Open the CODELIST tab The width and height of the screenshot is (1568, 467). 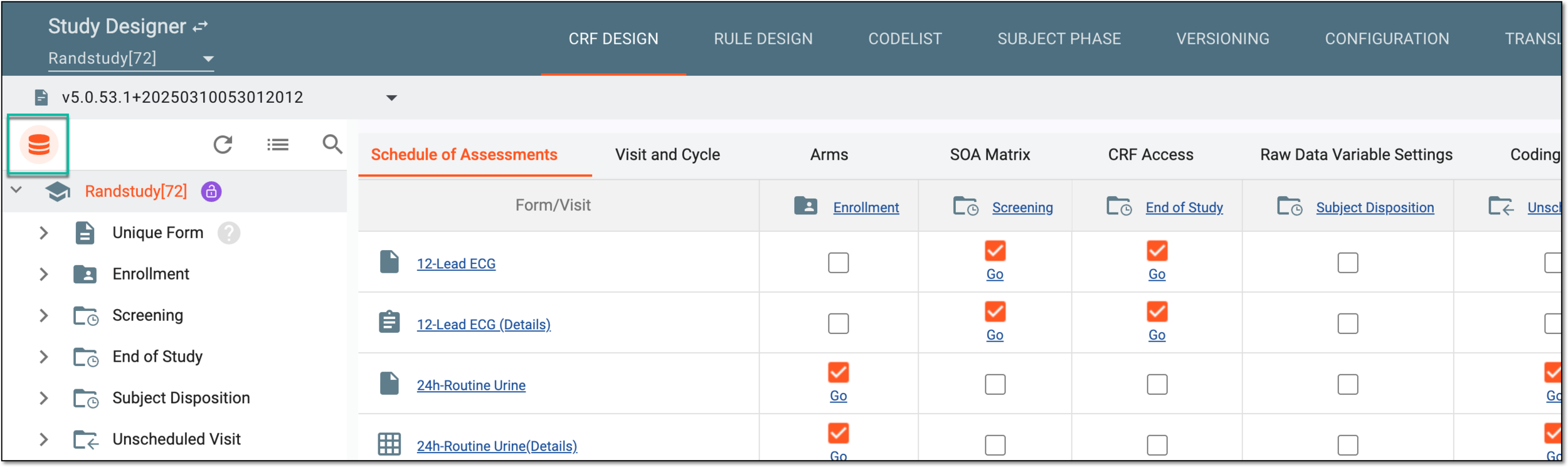[904, 39]
